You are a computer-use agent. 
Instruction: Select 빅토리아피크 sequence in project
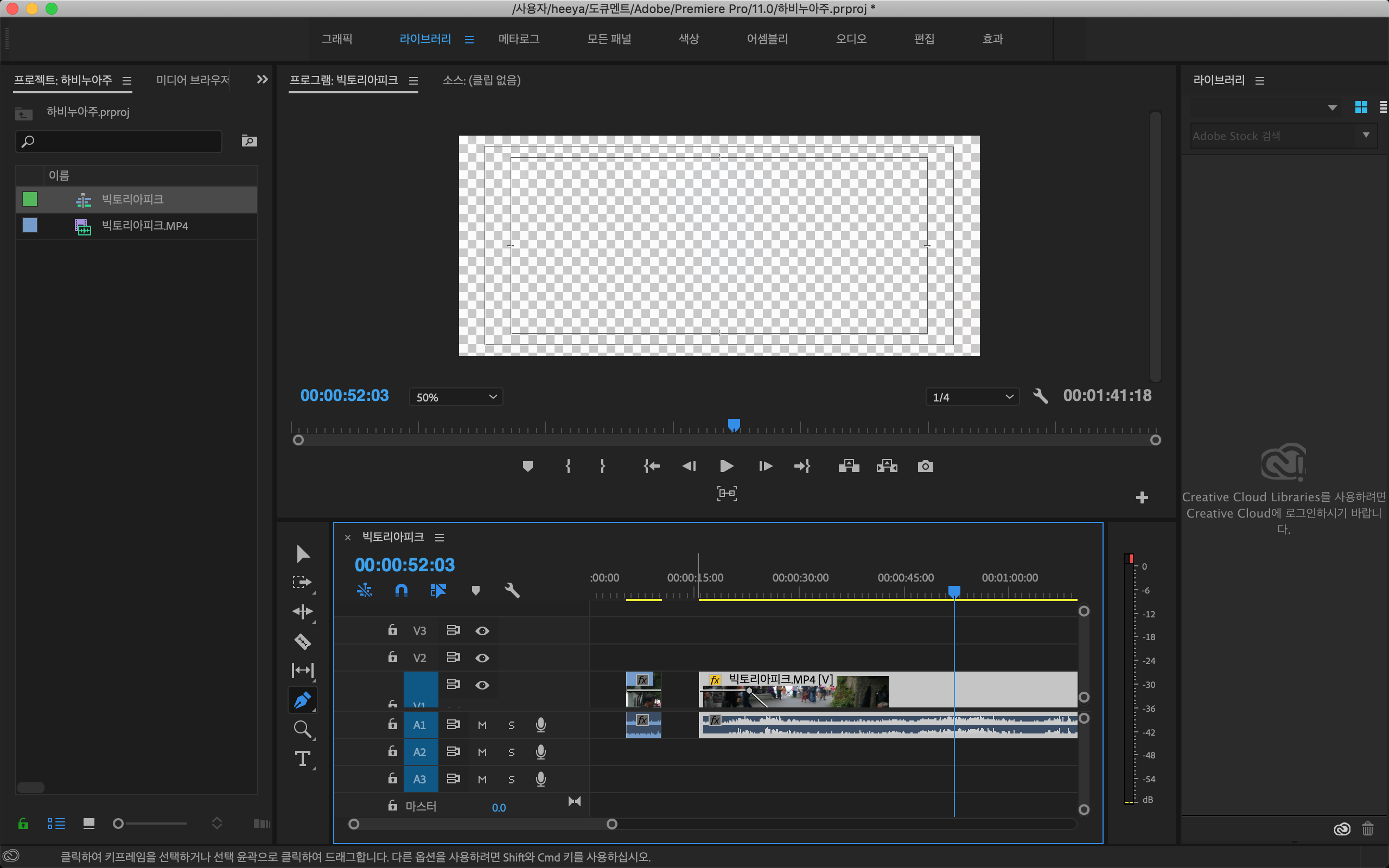(x=137, y=199)
